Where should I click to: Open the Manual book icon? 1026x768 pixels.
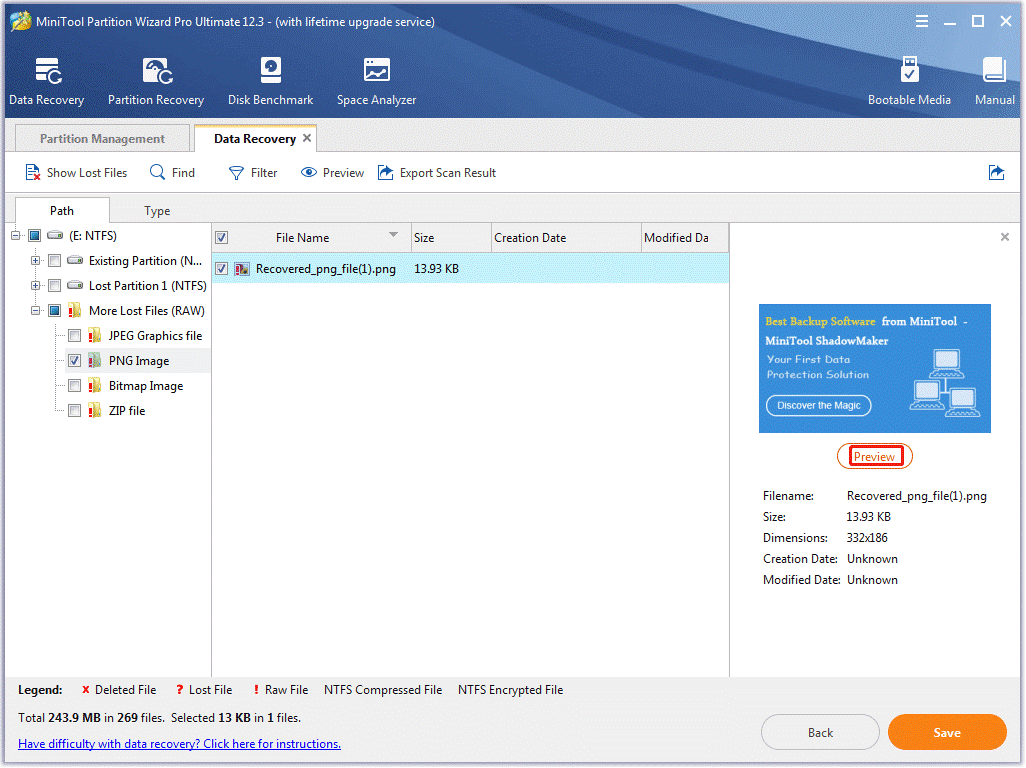994,72
